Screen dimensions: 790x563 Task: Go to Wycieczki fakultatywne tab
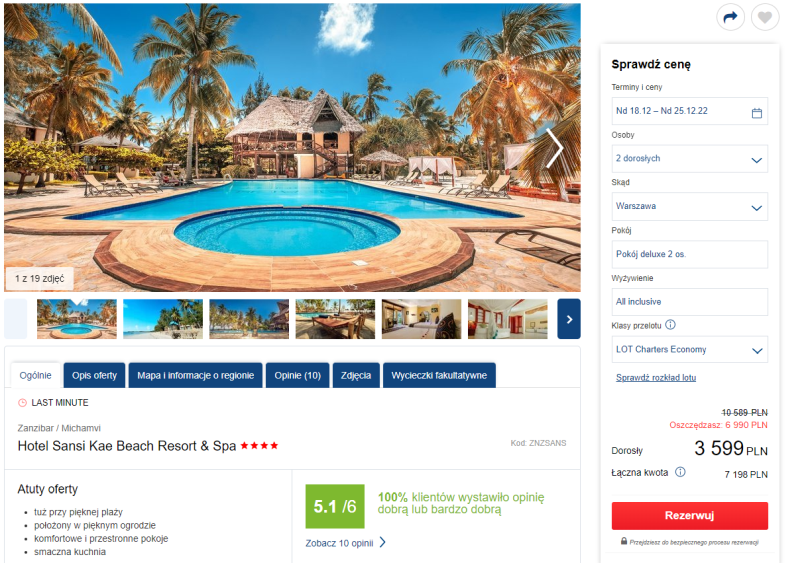pos(439,375)
